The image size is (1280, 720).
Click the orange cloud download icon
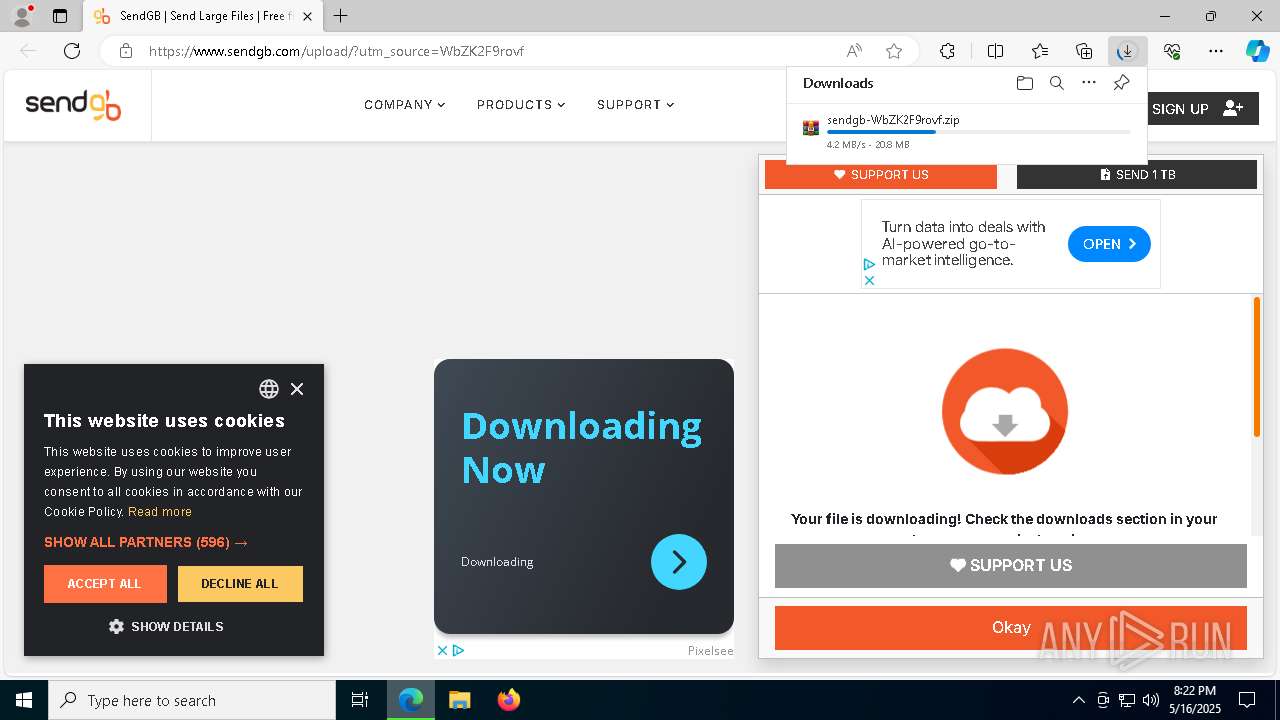tap(1005, 411)
